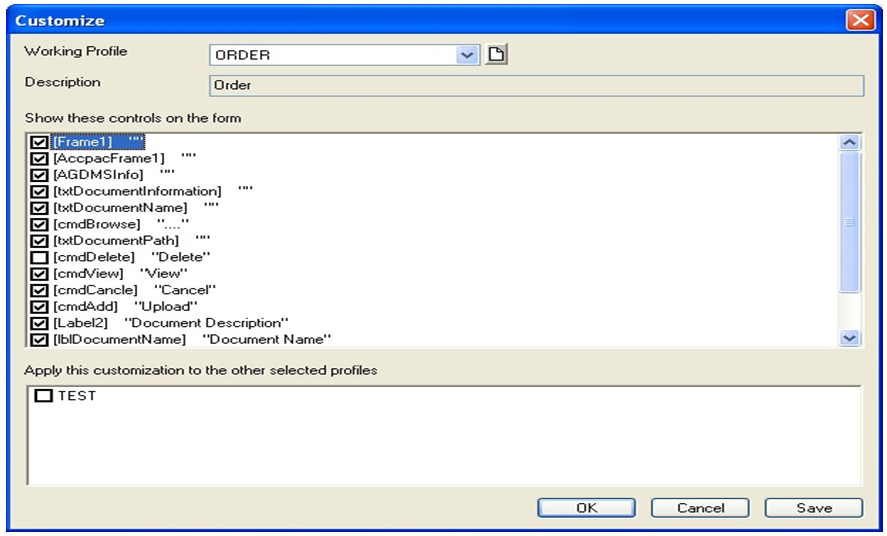Select the [Label2] "Document Description" row text
Screen dimensions: 887x536
(x=171, y=322)
